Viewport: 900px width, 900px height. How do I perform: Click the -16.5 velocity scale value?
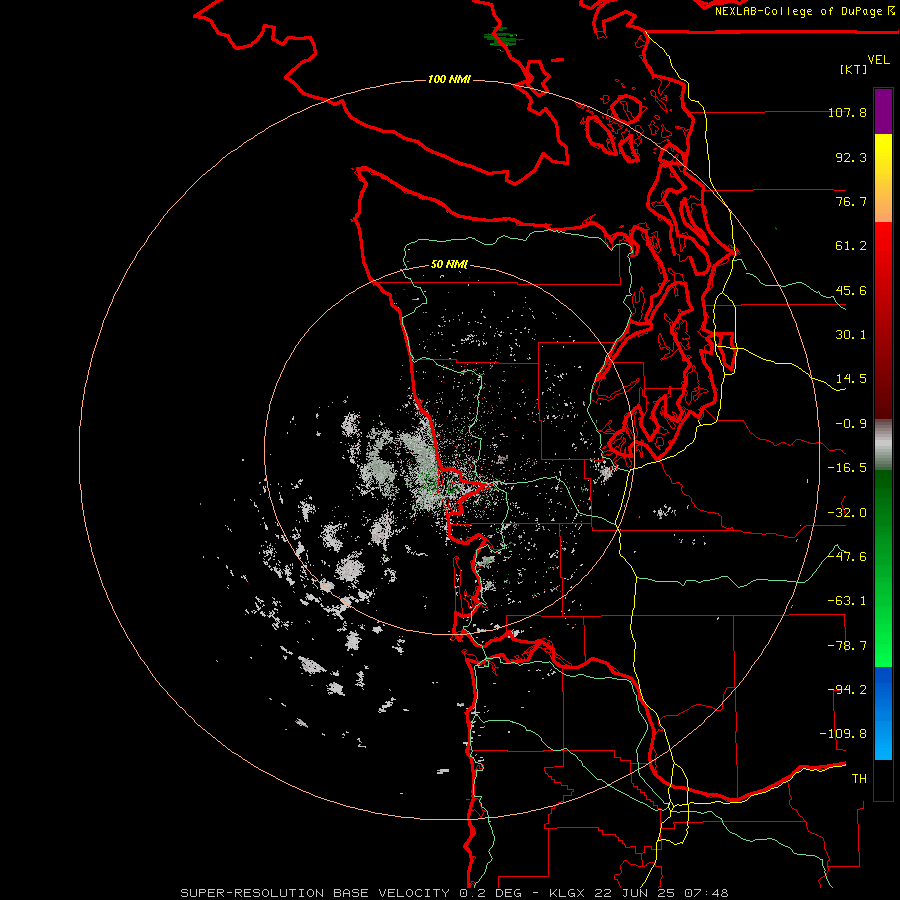(847, 468)
